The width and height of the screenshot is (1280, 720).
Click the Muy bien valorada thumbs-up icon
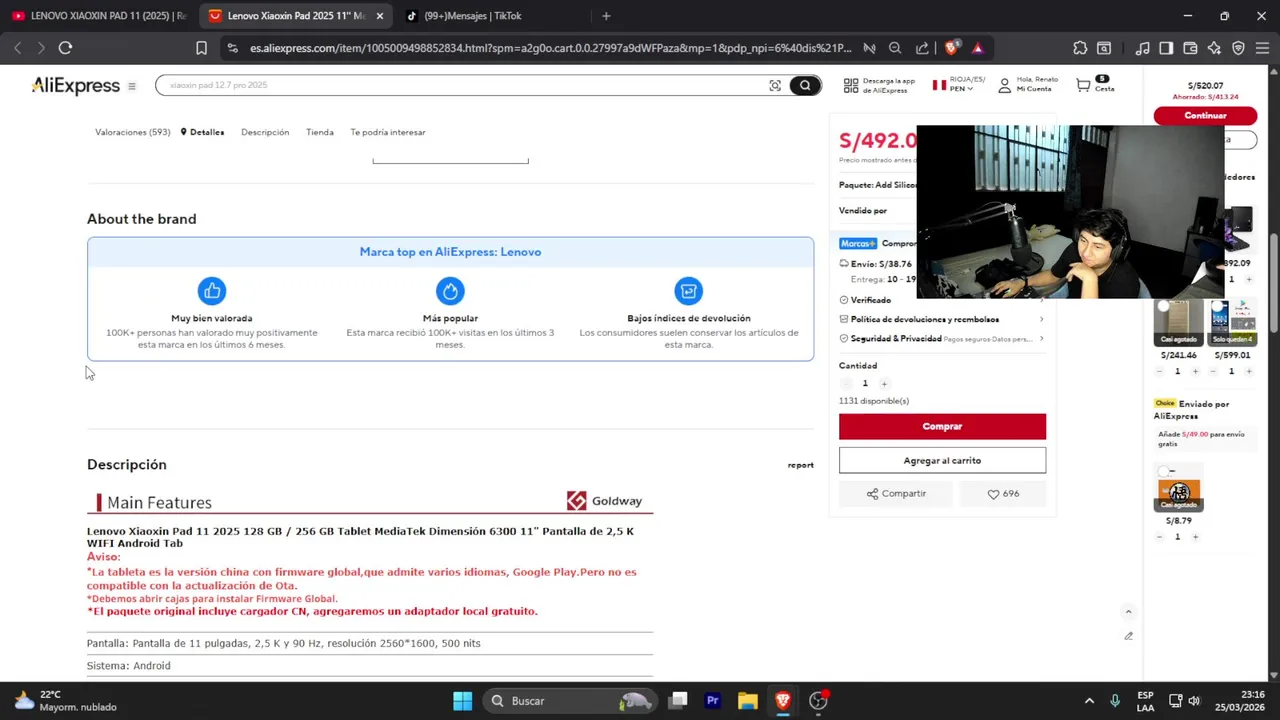pyautogui.click(x=212, y=291)
